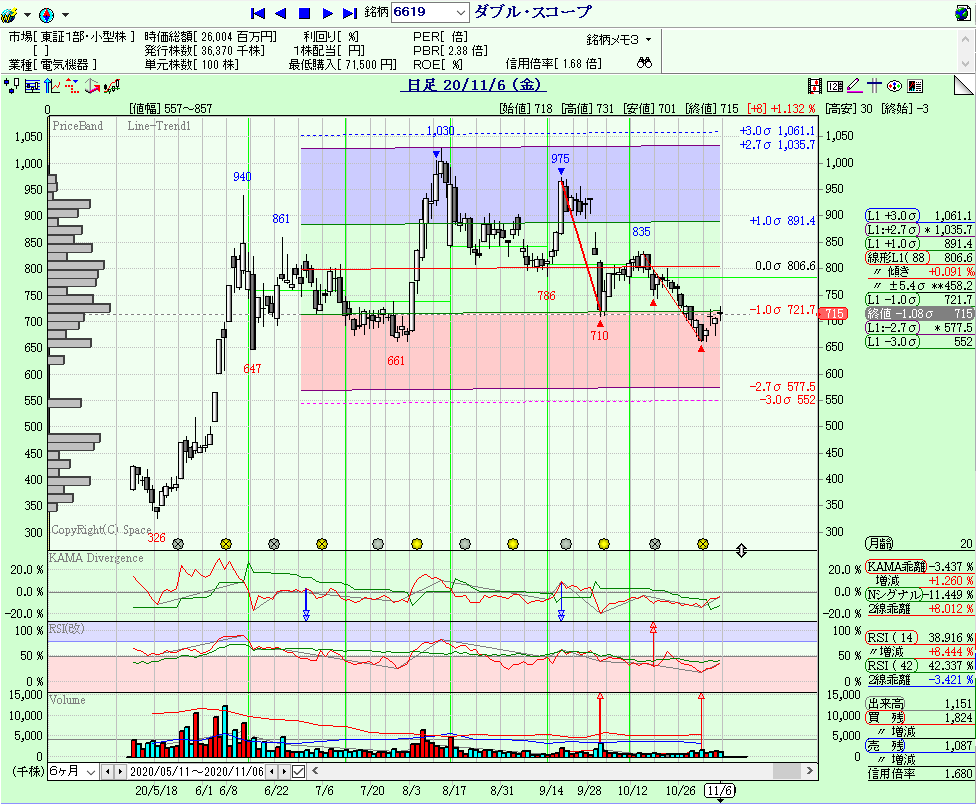
Task: Click the 11/6 date marker on timeline
Action: click(720, 790)
